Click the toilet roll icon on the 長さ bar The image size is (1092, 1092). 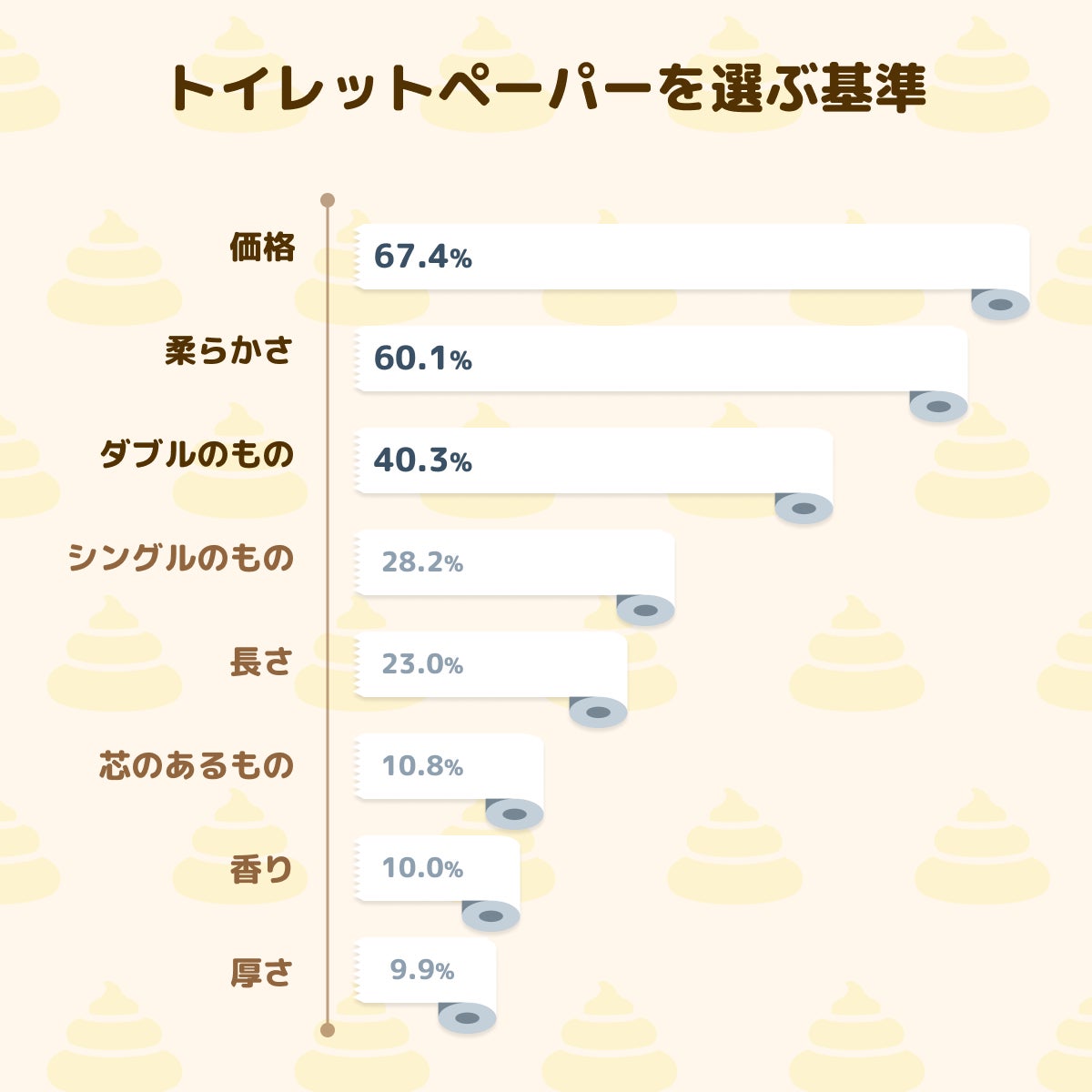coord(598,712)
